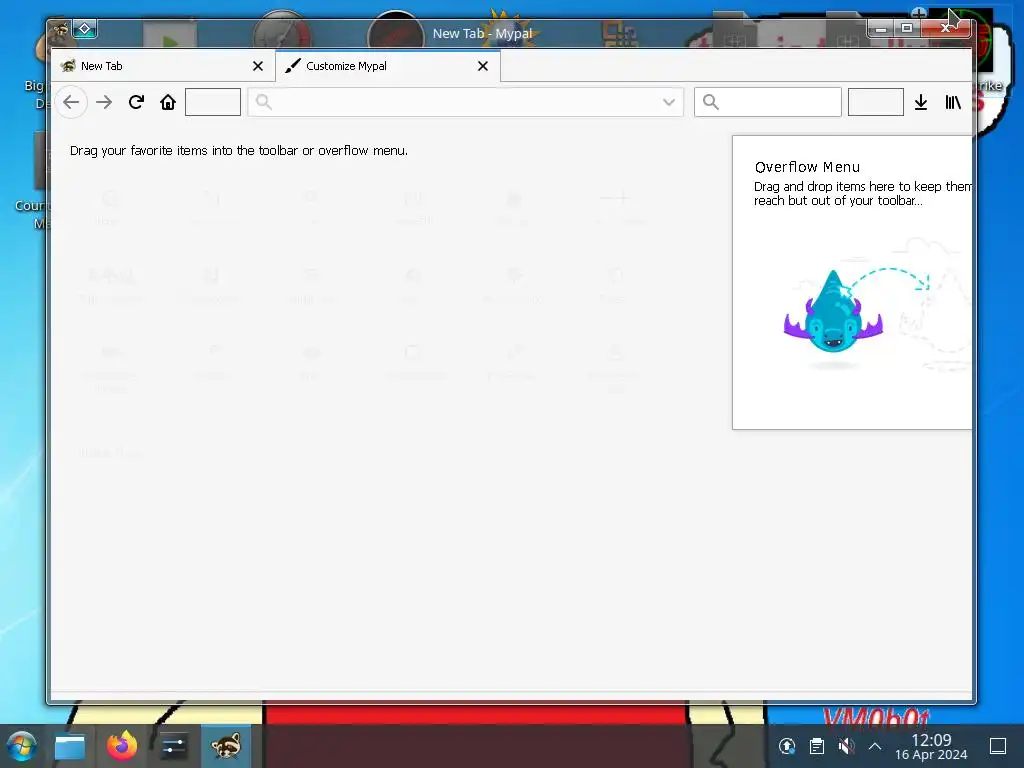Screen dimensions: 1024x768
Task: Expand the hidden tray icons arrow
Action: [x=875, y=746]
